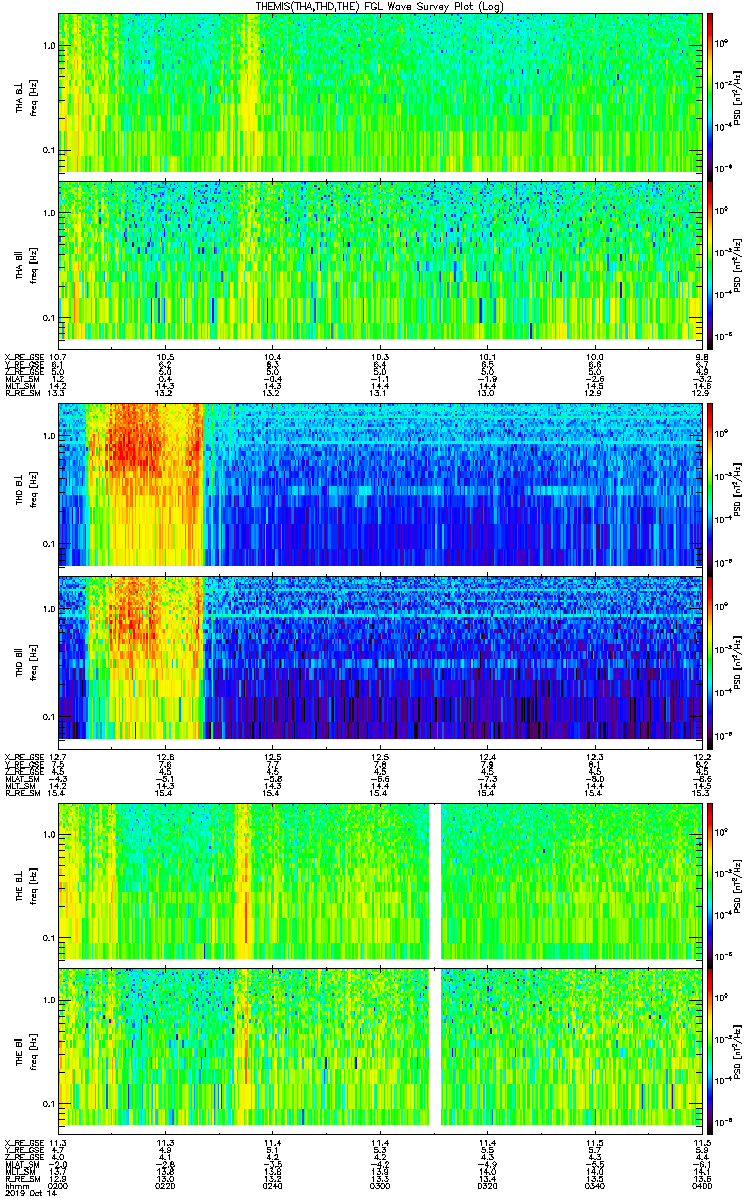The image size is (750, 1200).
Task: Click the THE B-parallel spectrogram right of the data gap
Action: (x=572, y=1047)
